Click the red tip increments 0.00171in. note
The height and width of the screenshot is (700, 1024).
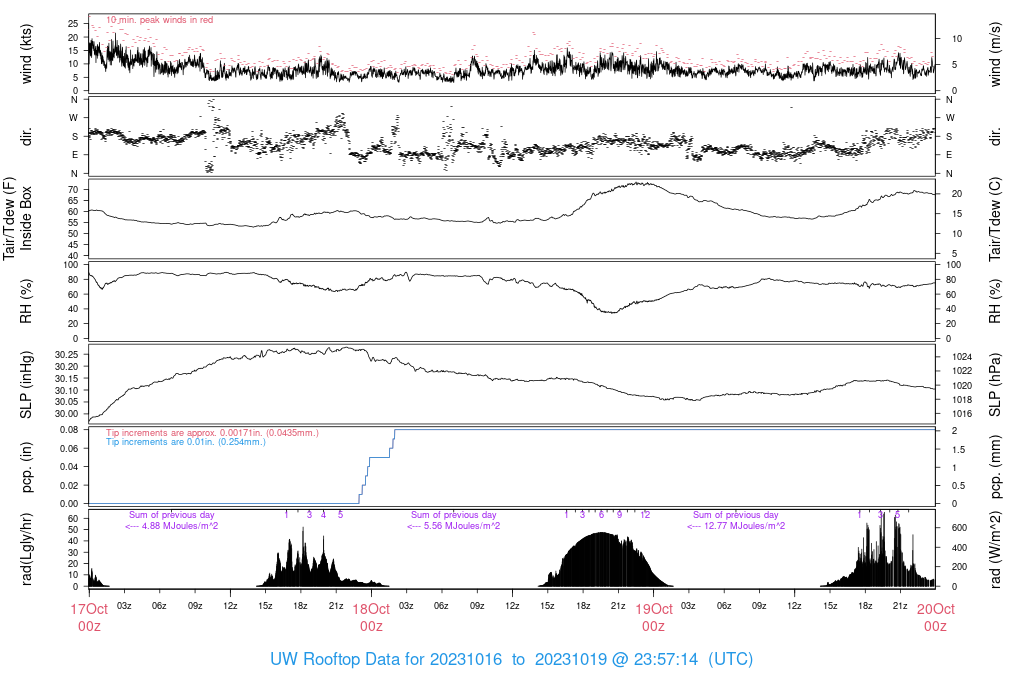(x=212, y=433)
